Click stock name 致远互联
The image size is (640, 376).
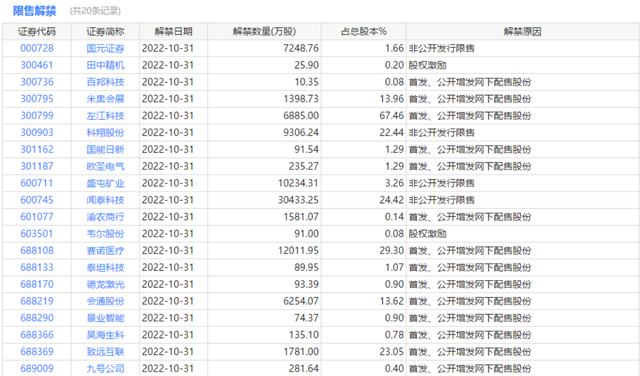point(105,352)
